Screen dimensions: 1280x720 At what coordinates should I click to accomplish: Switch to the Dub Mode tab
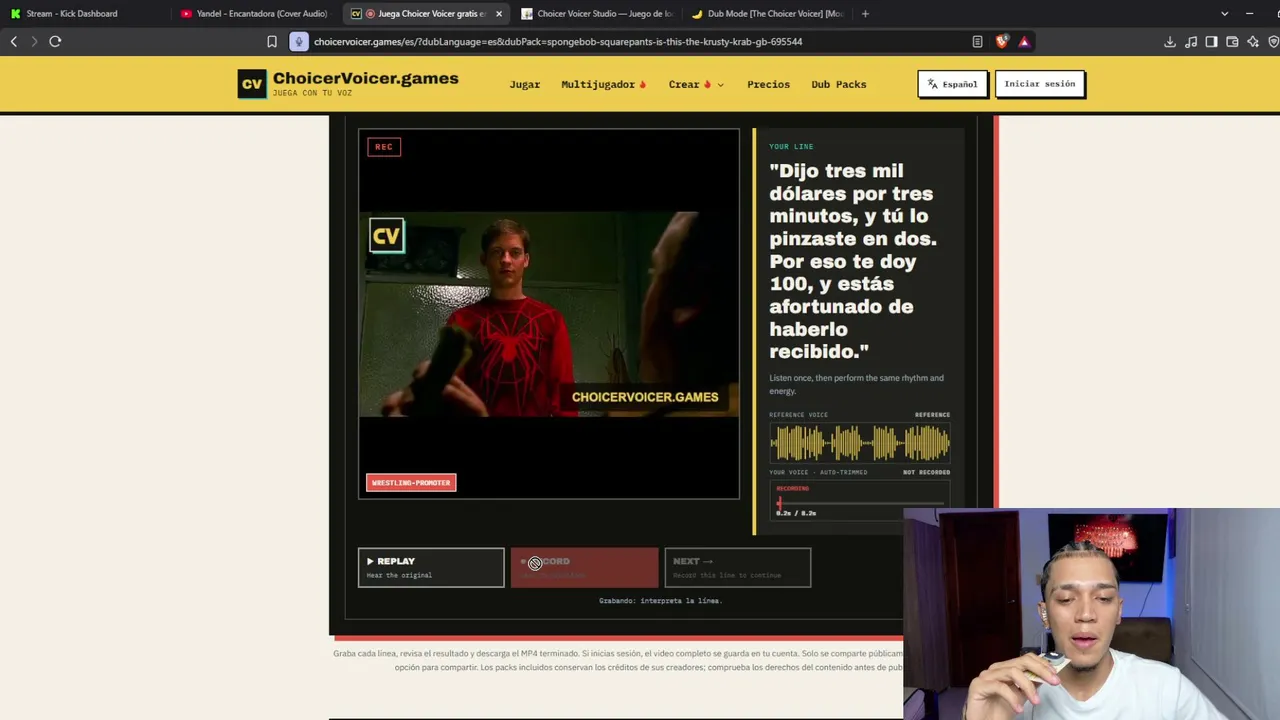768,14
